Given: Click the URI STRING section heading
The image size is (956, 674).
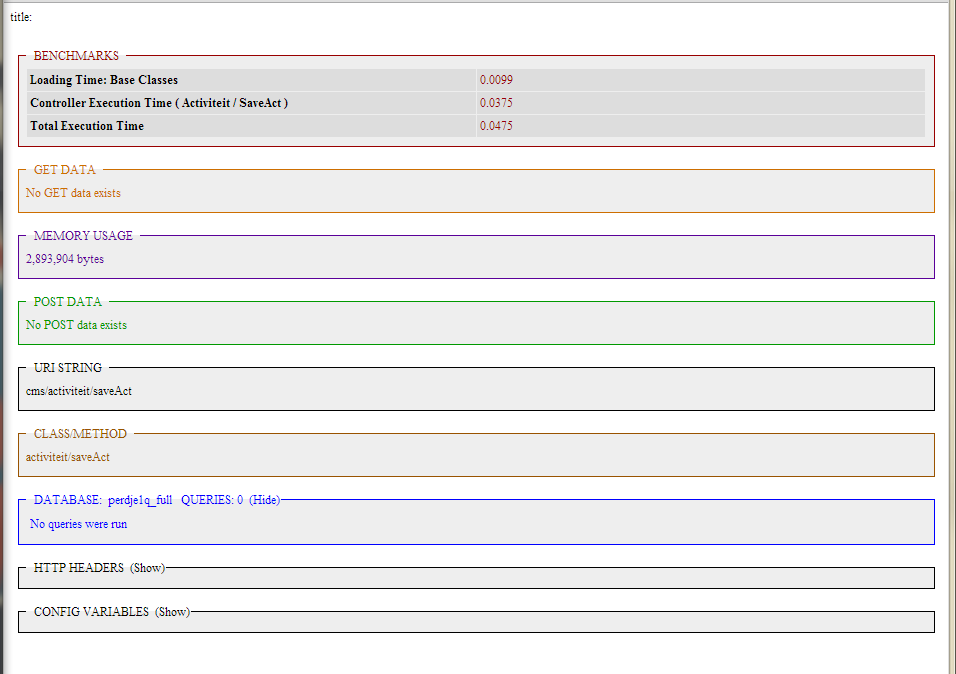Looking at the screenshot, I should pos(68,367).
